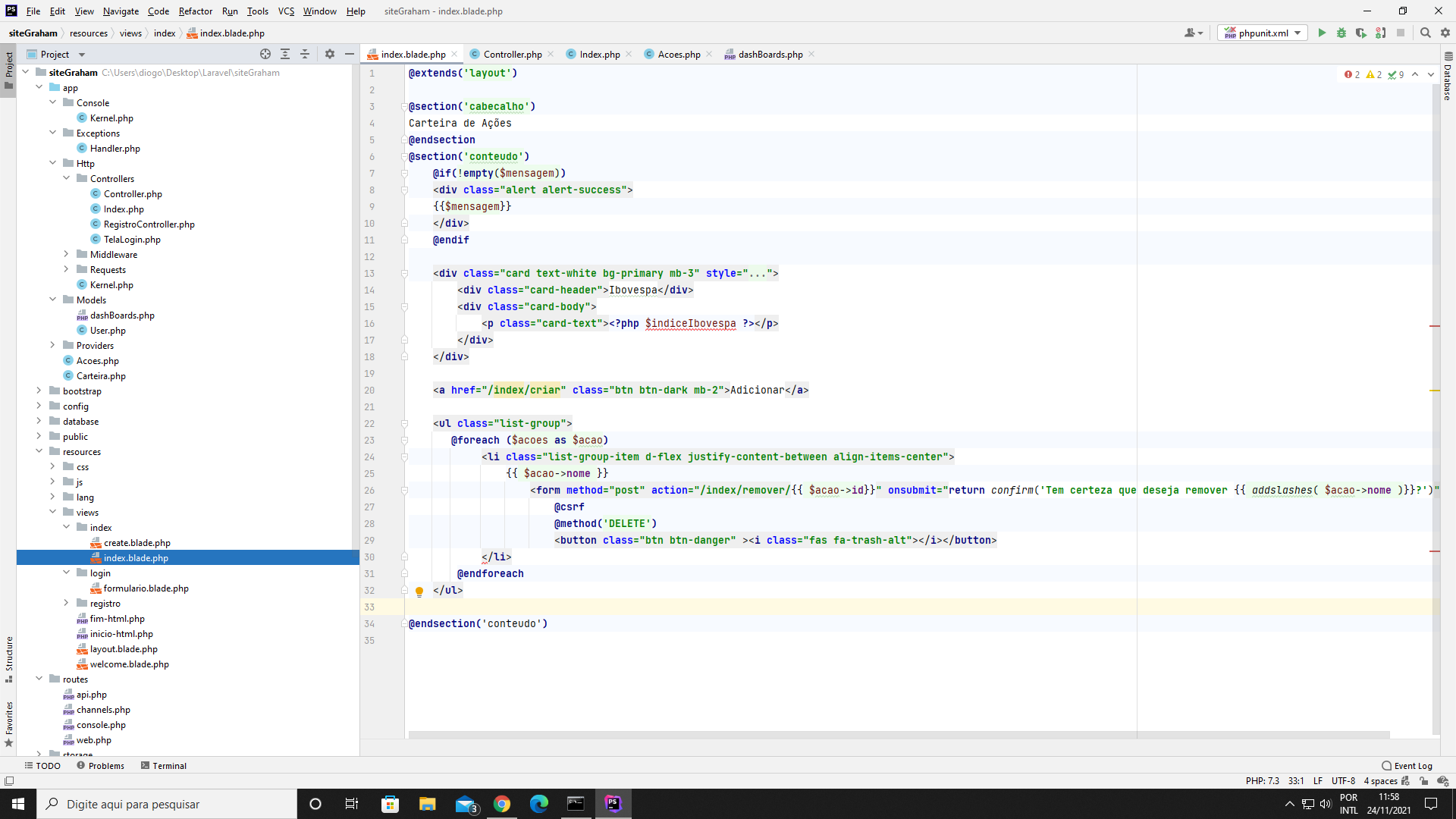Click the locate file target icon in Project panel
Screen dimensions: 1456x819
tap(265, 54)
